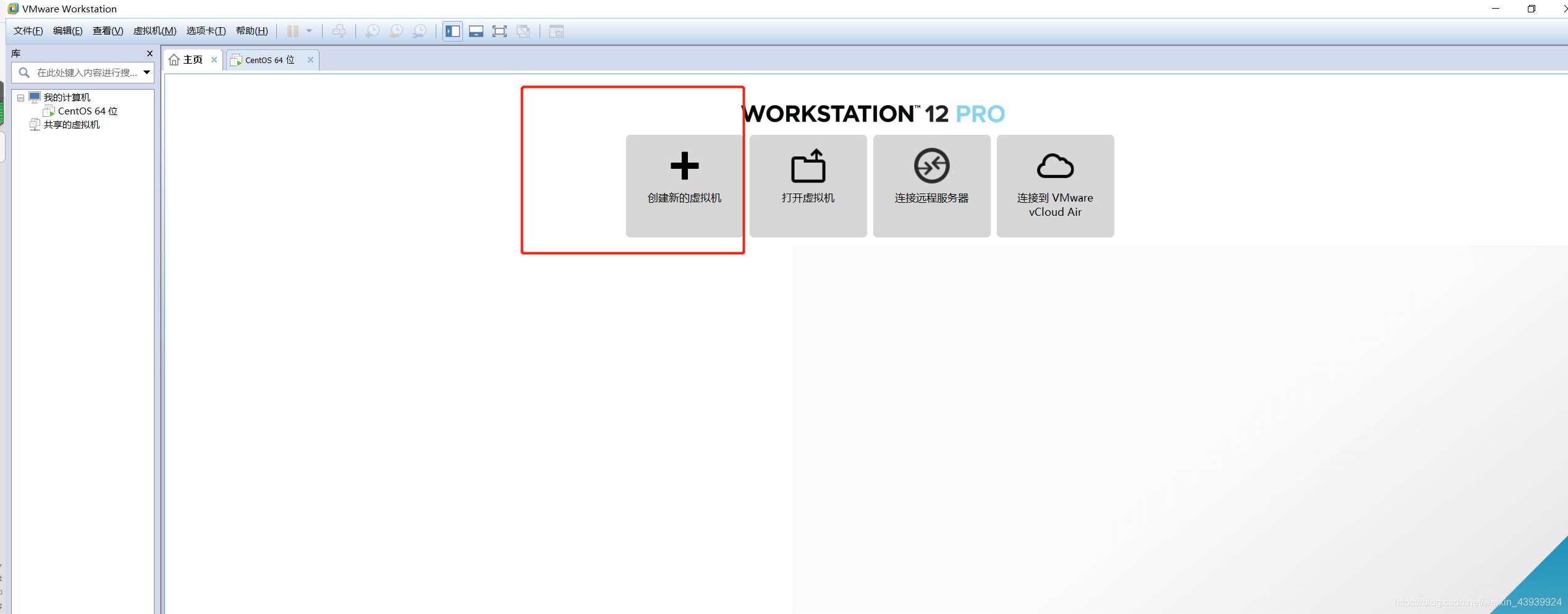This screenshot has width=1568, height=614.
Task: Click the console view icon at toolbar end
Action: [x=556, y=31]
